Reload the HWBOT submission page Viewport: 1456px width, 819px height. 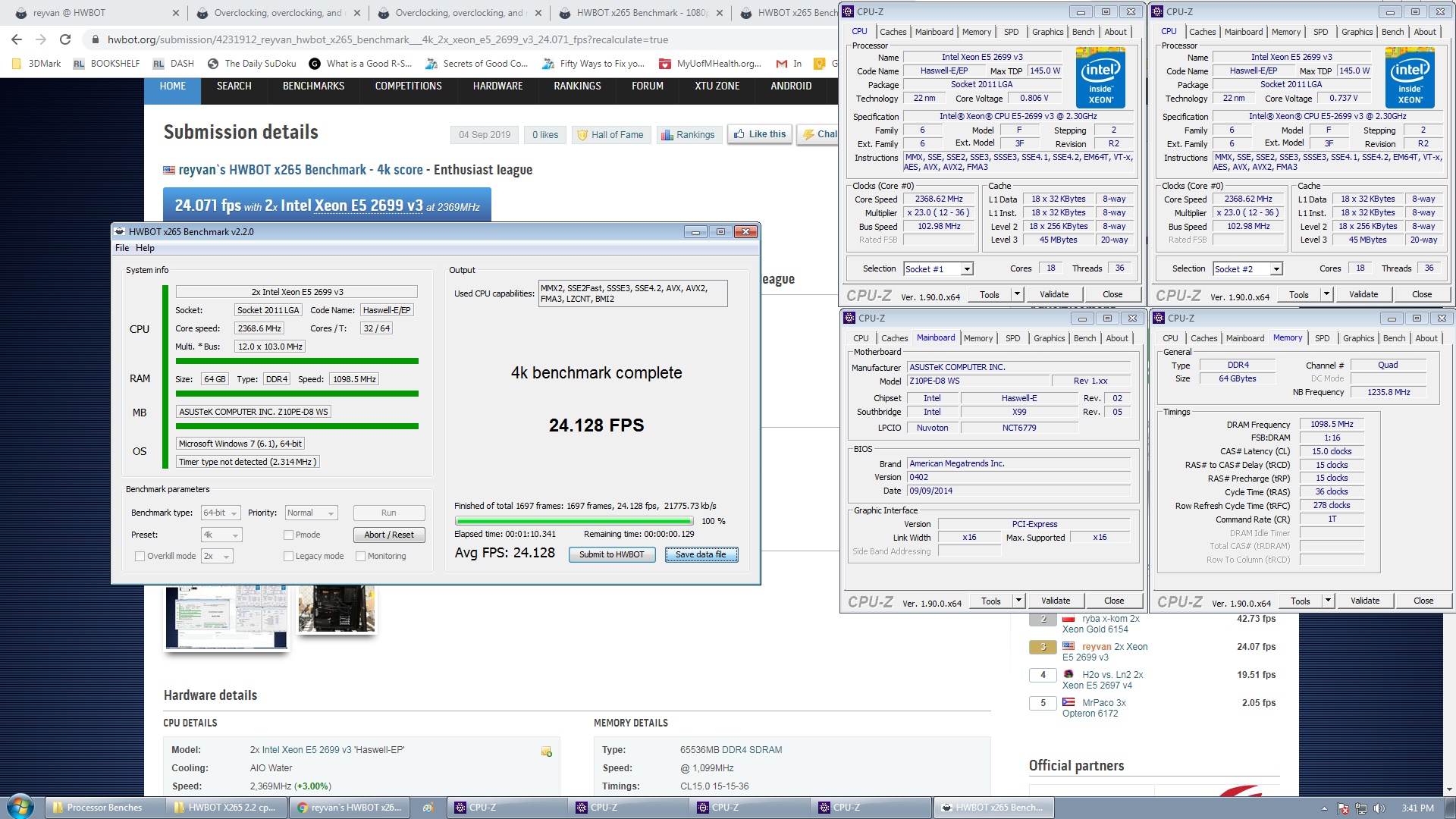click(65, 39)
